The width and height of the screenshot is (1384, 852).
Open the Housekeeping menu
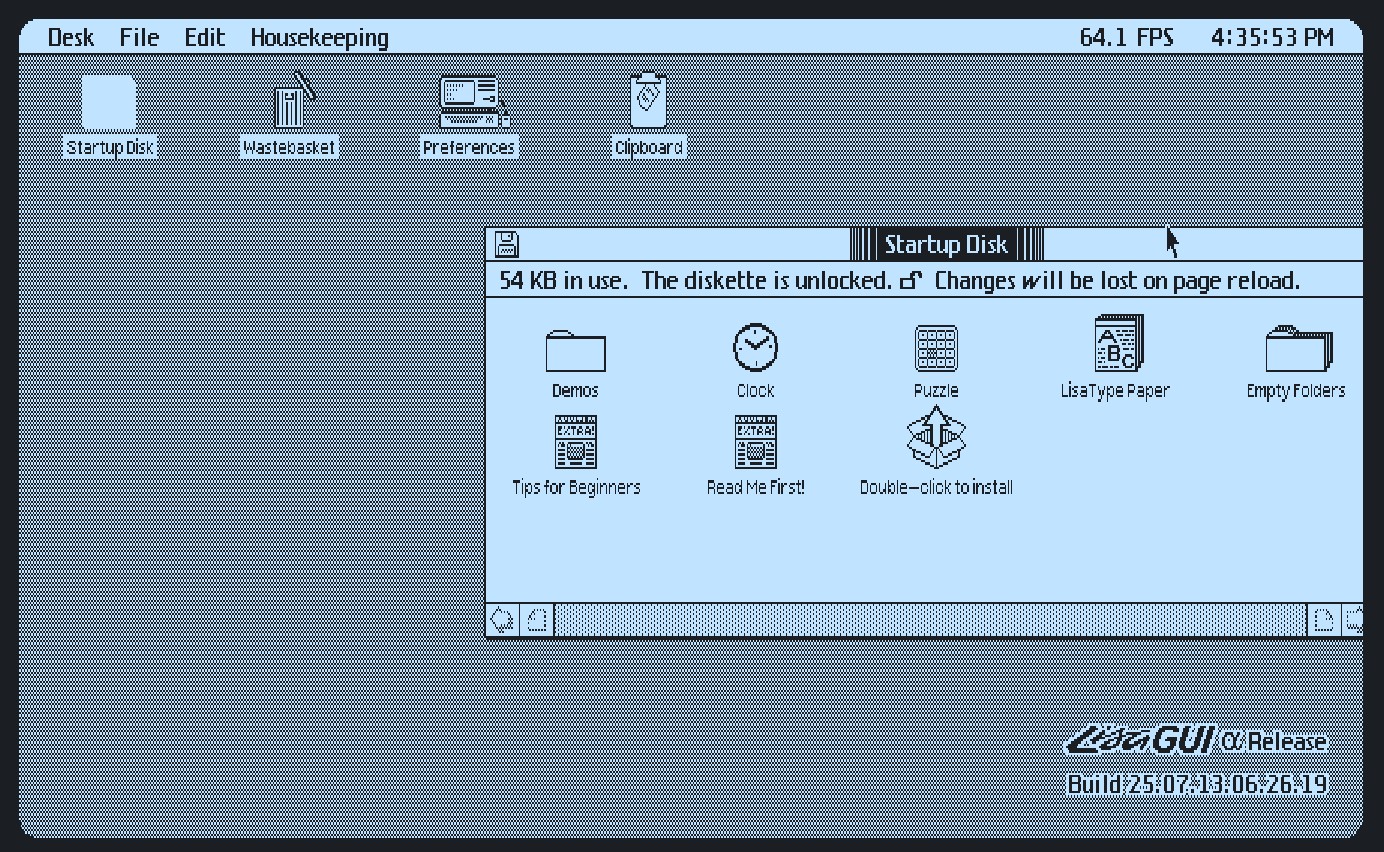pyautogui.click(x=319, y=38)
